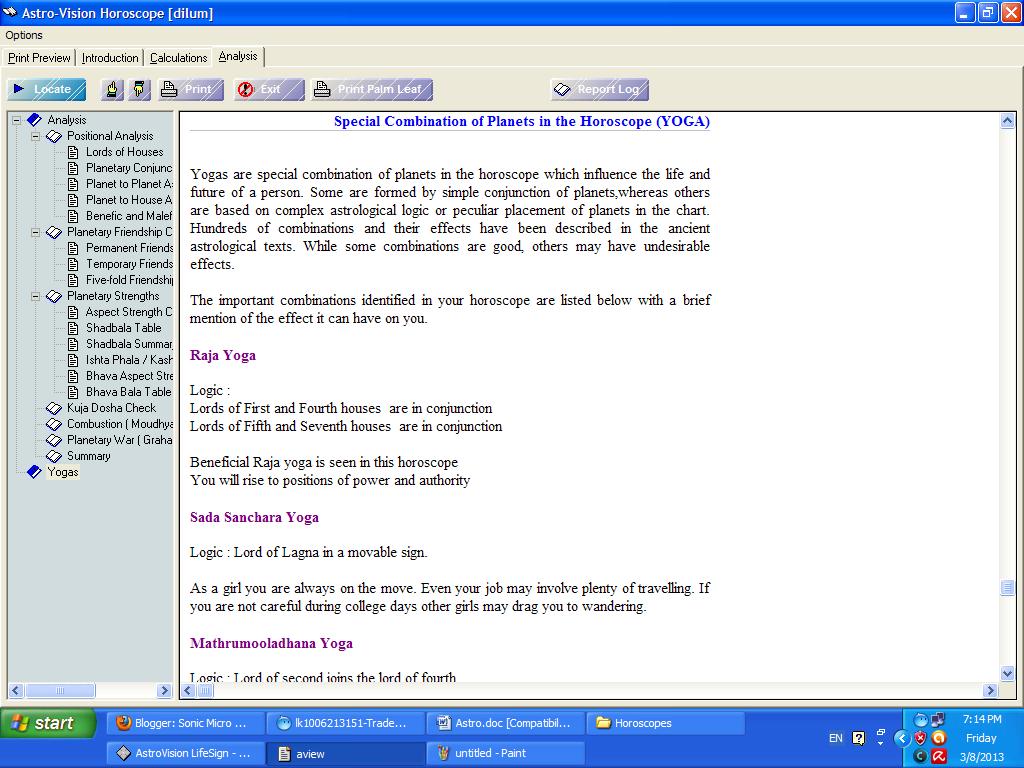This screenshot has height=768, width=1024.
Task: Click Summary book icon
Action: point(54,456)
